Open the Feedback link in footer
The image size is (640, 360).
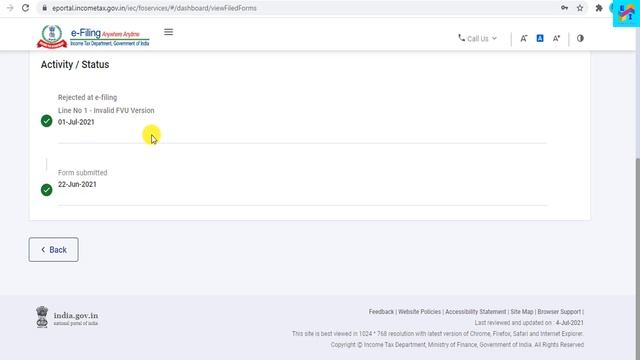click(x=381, y=312)
